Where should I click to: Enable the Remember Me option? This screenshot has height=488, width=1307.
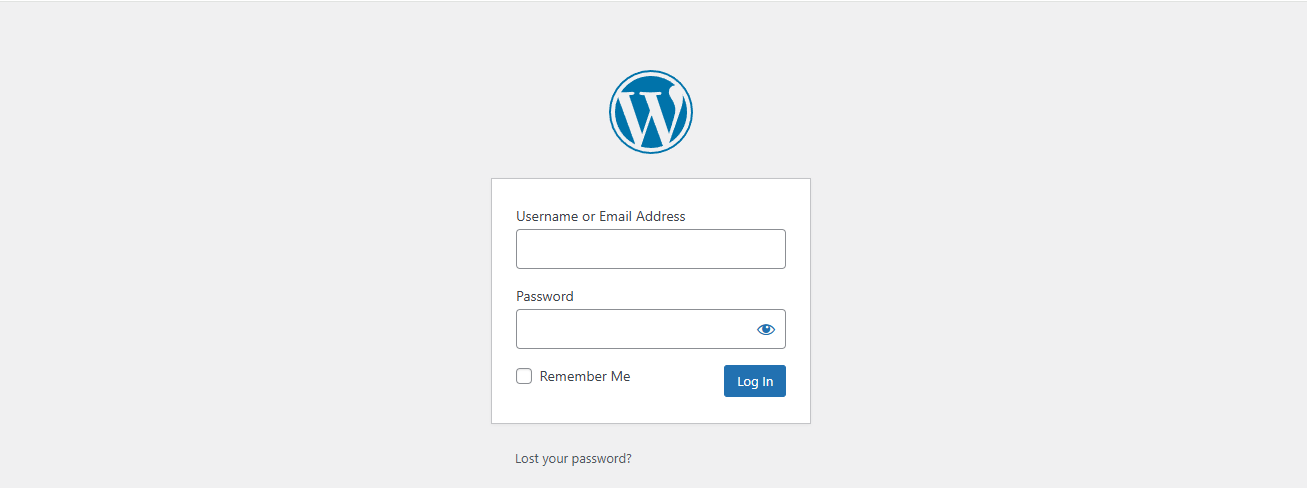click(x=524, y=377)
